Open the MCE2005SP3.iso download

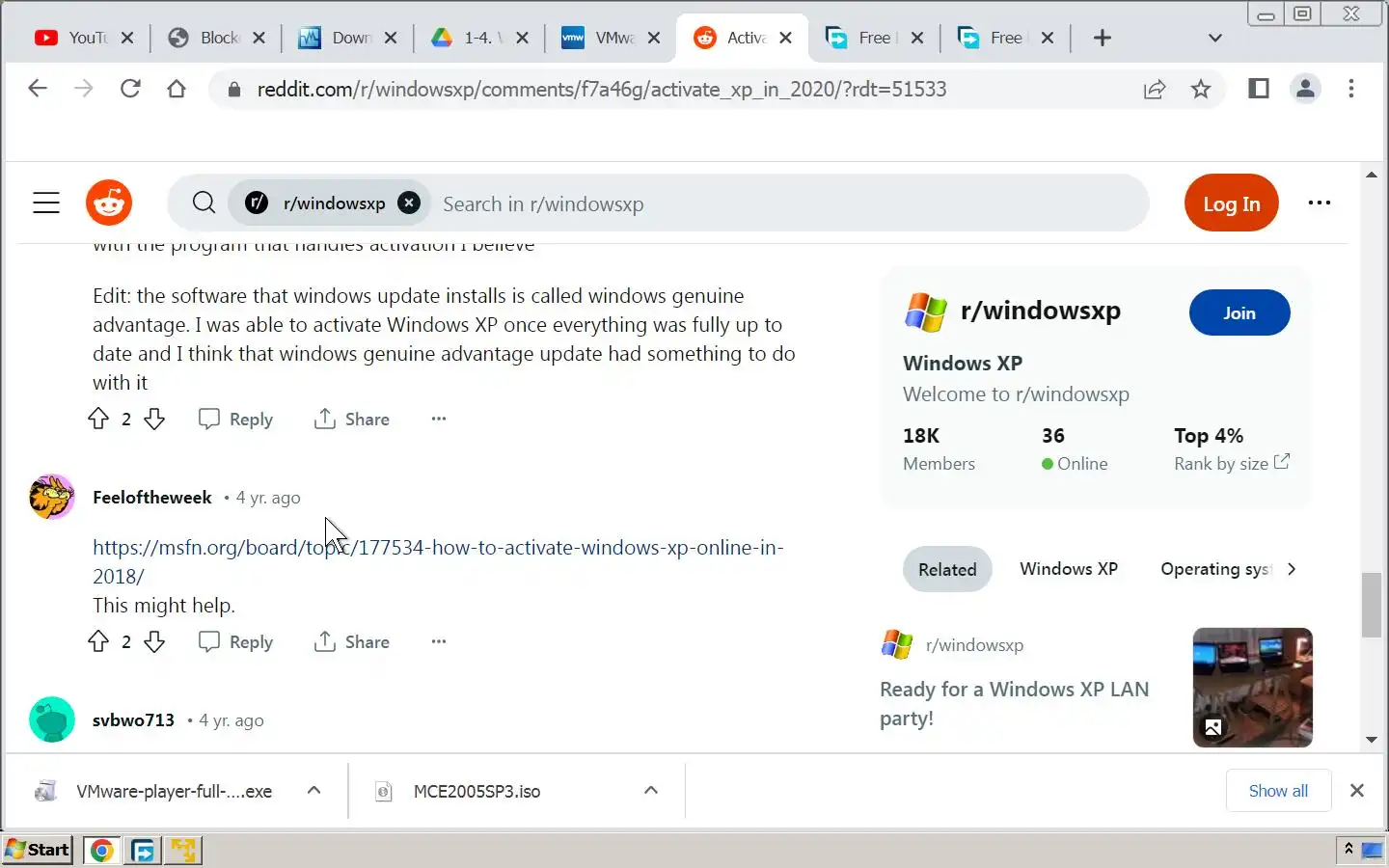(x=477, y=791)
